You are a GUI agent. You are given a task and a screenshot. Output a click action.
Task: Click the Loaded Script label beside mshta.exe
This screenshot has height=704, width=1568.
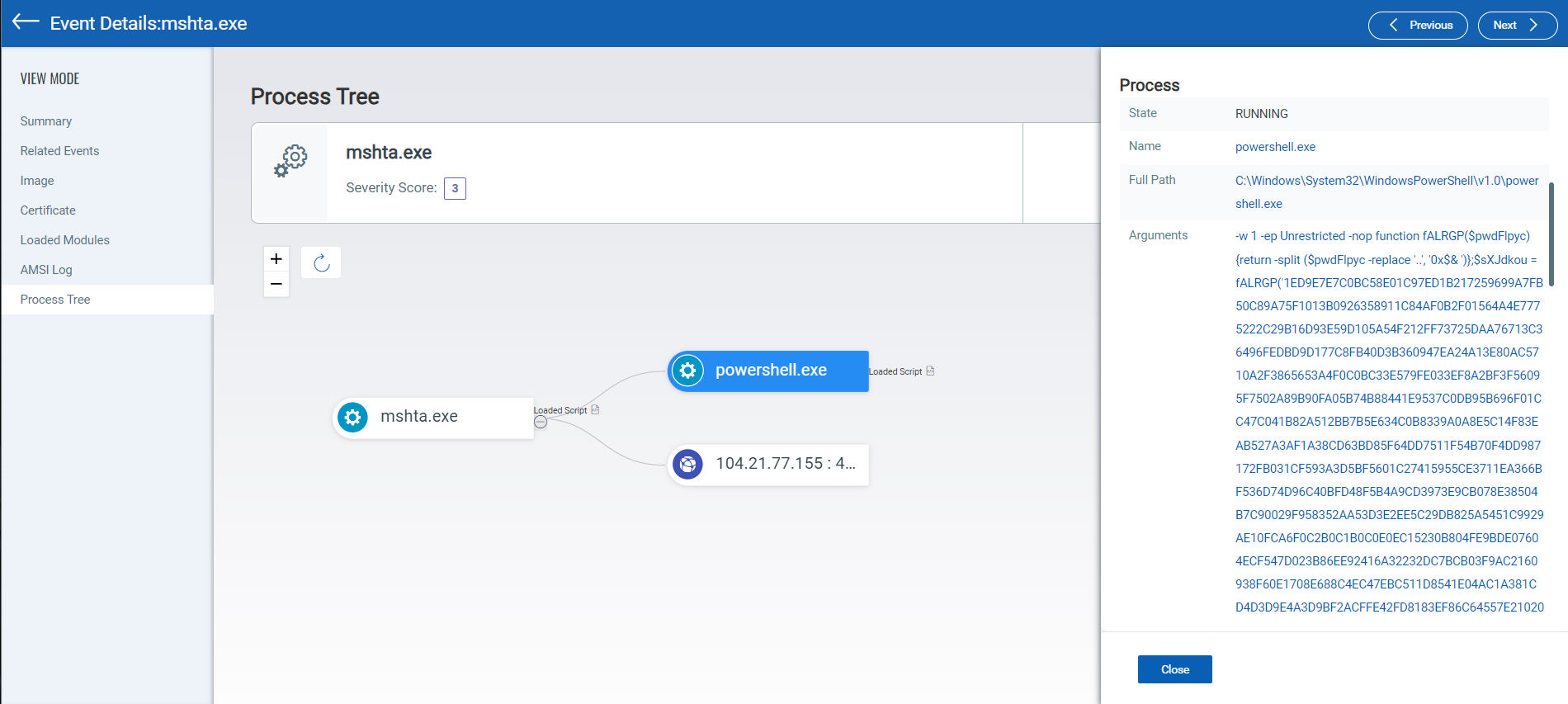[560, 410]
